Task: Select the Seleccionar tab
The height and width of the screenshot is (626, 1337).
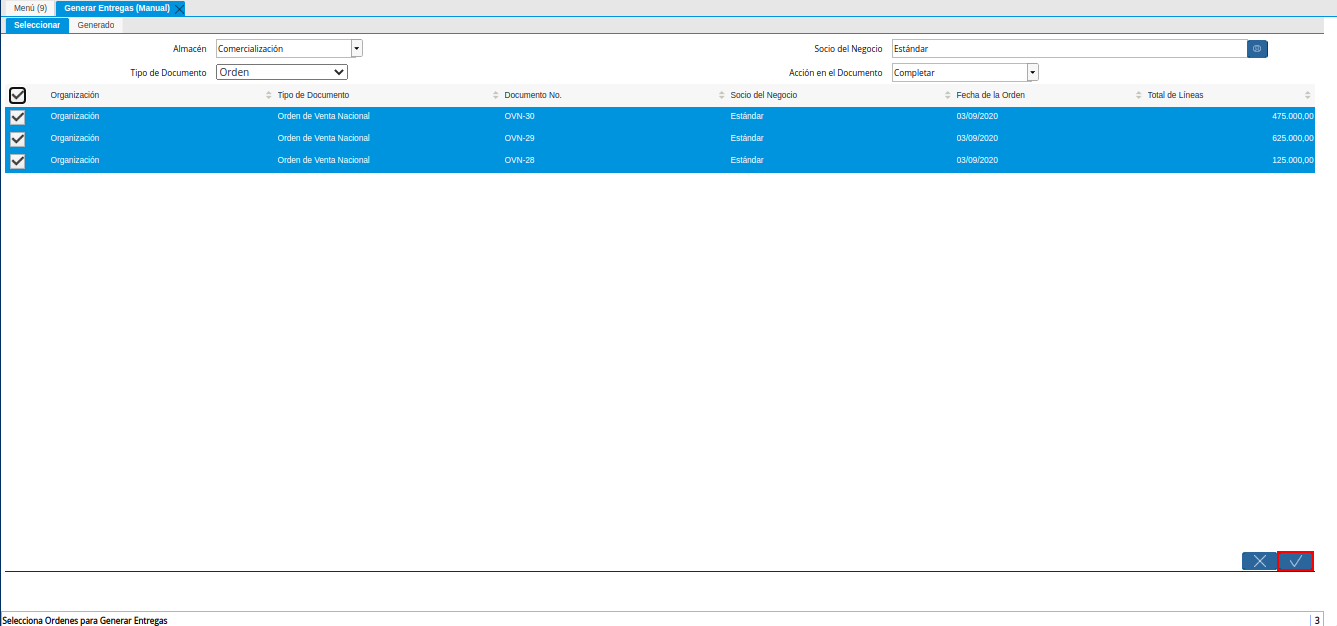Action: click(x=37, y=25)
